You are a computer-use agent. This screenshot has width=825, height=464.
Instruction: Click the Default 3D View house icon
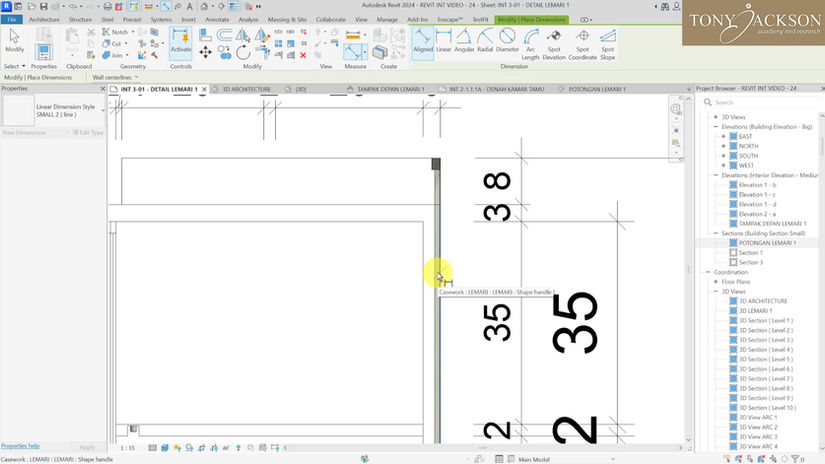204,6
